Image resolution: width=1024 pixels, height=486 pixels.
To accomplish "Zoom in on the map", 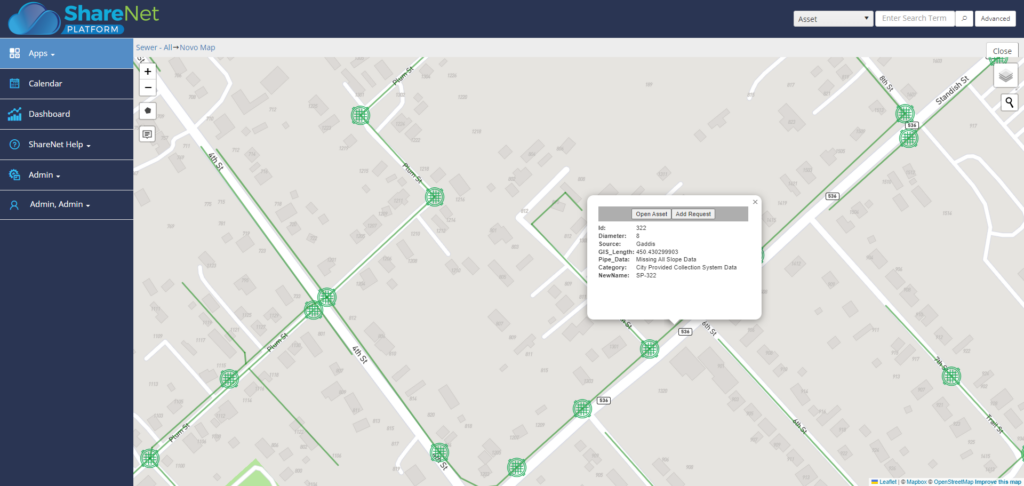I will point(148,71).
